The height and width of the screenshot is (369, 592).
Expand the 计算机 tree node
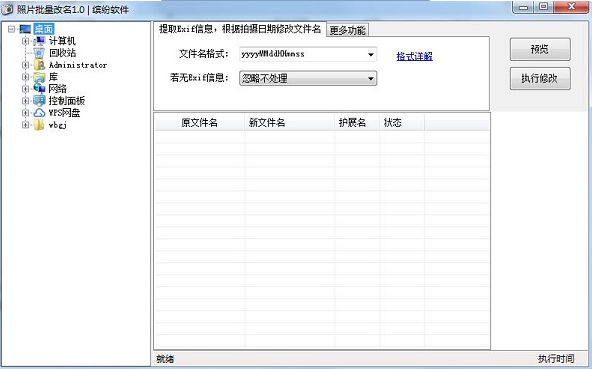[25, 41]
